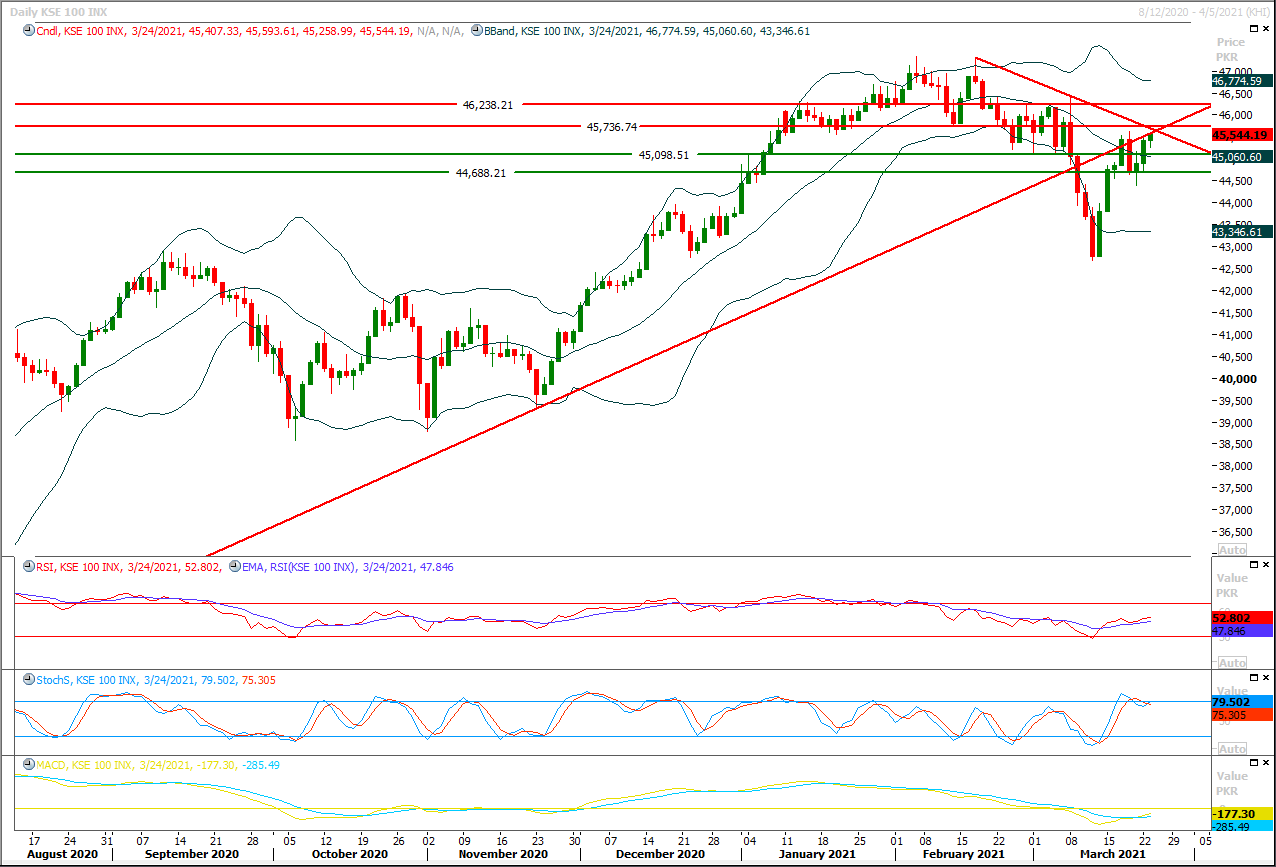This screenshot has width=1276, height=867.
Task: Toggle Auto scale on price pane
Action: 1233,550
